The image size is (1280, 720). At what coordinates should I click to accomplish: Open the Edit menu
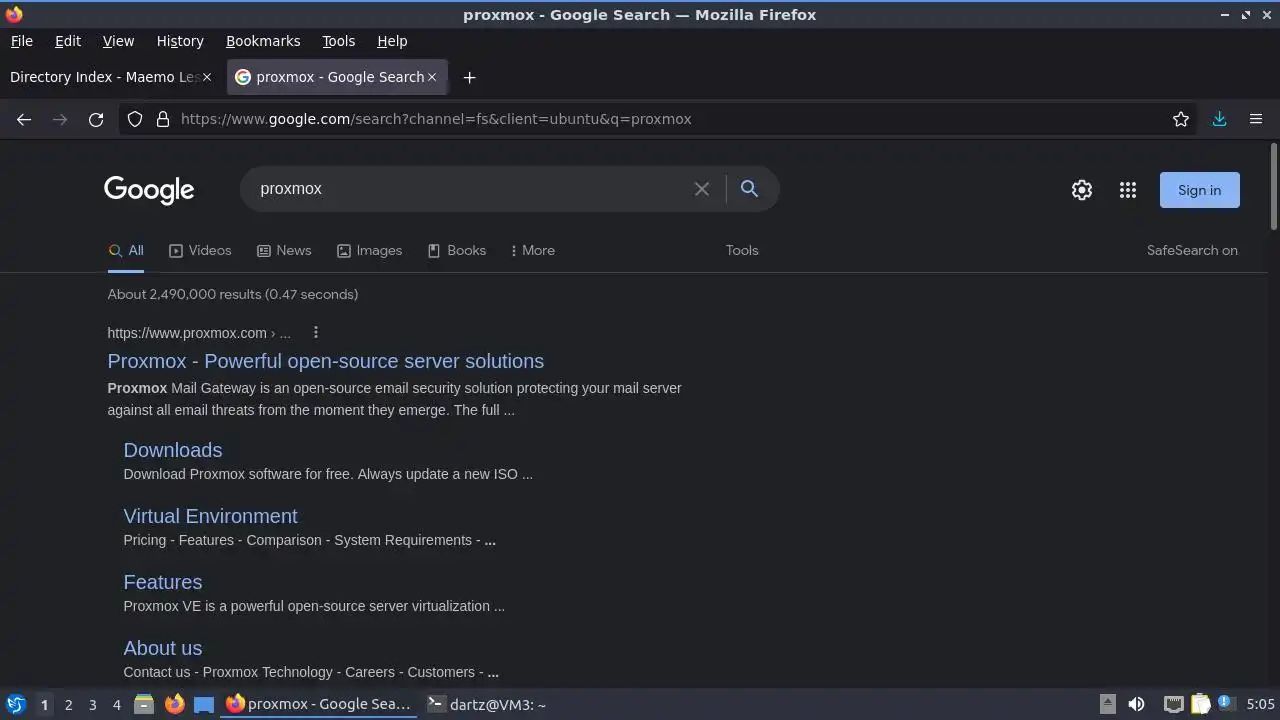pos(68,41)
